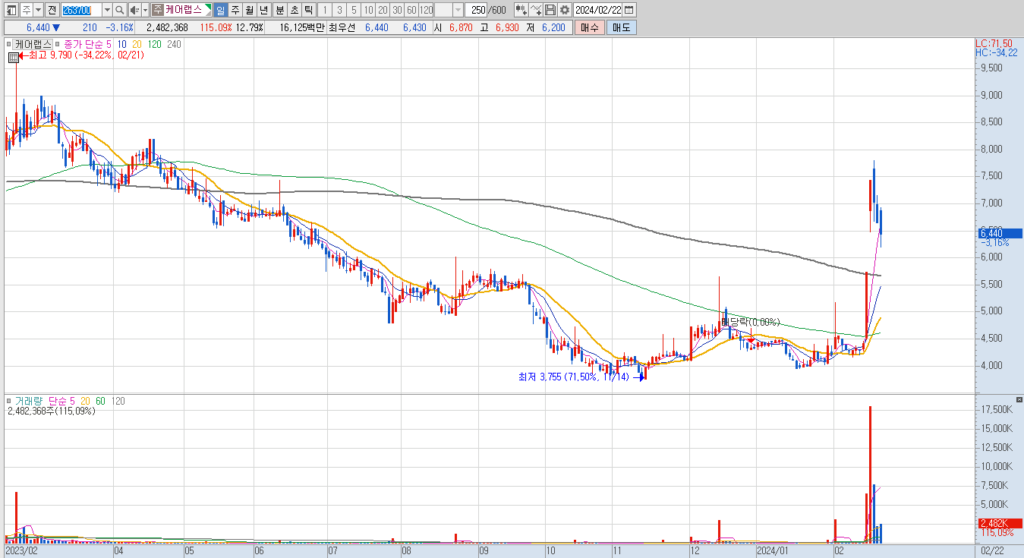Click the 주 badge before stock name

point(157,10)
